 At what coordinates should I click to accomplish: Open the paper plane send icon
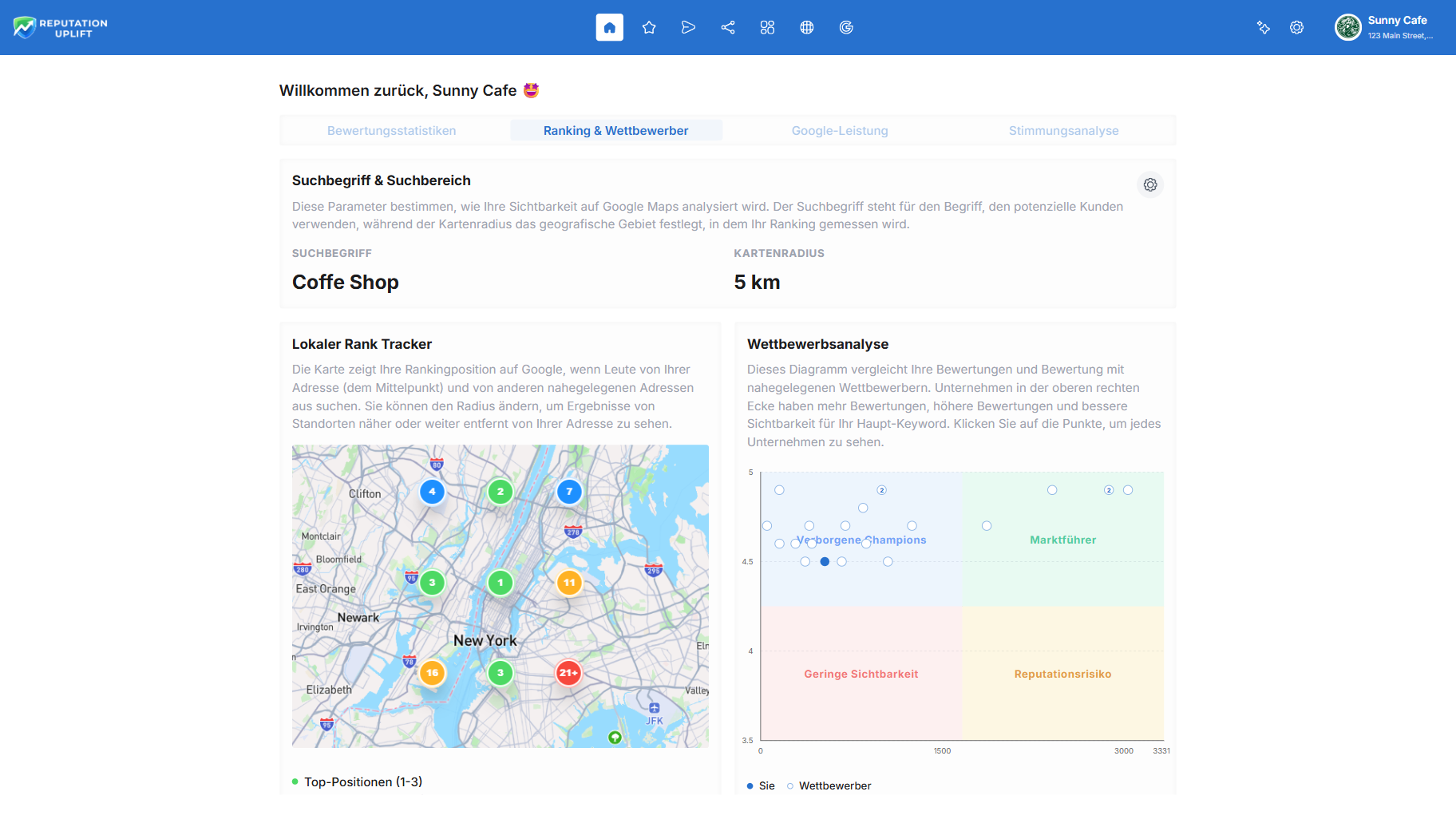pyautogui.click(x=688, y=28)
